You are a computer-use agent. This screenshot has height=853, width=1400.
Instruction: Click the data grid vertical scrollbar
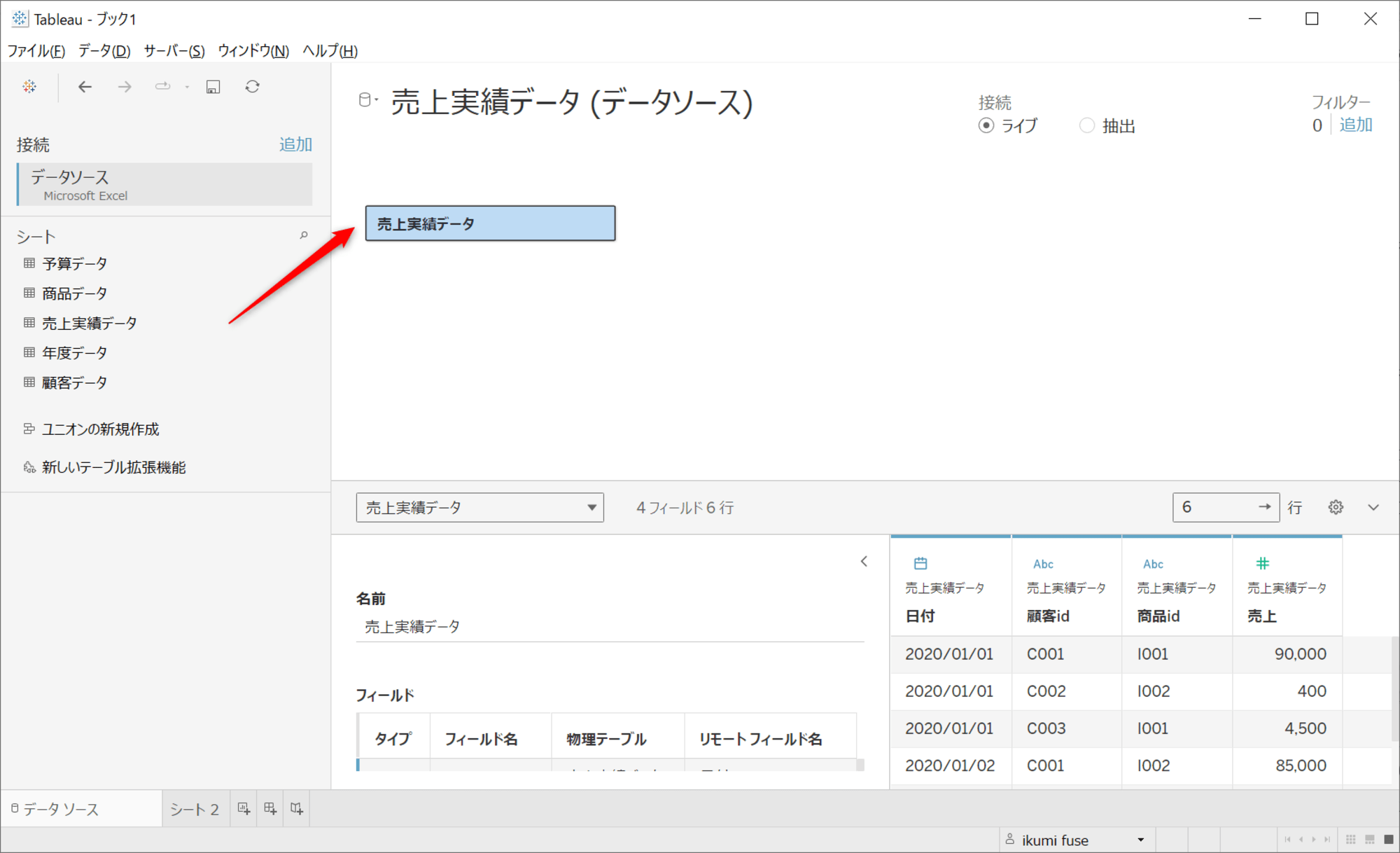tap(1395, 688)
